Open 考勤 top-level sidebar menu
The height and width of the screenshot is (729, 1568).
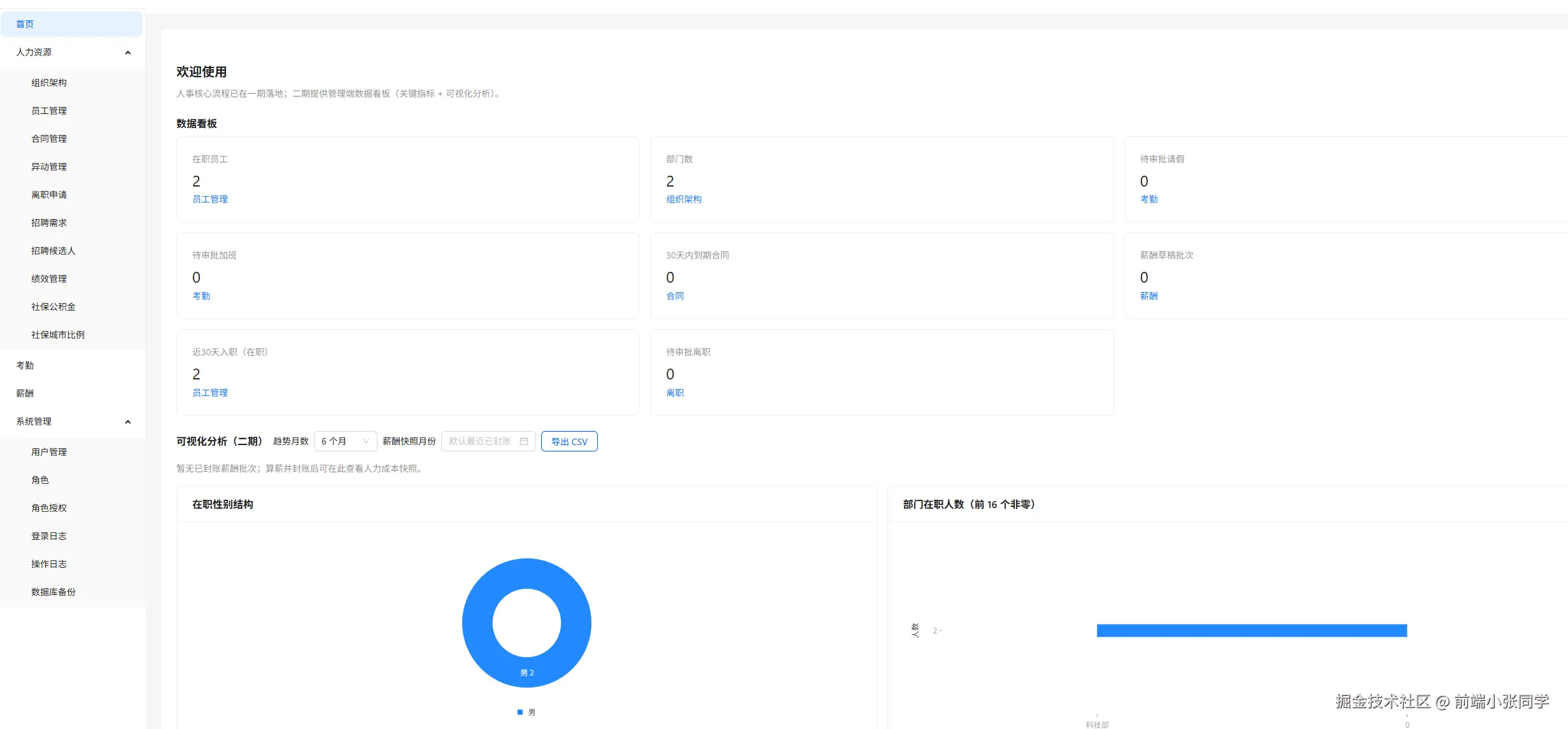point(25,365)
